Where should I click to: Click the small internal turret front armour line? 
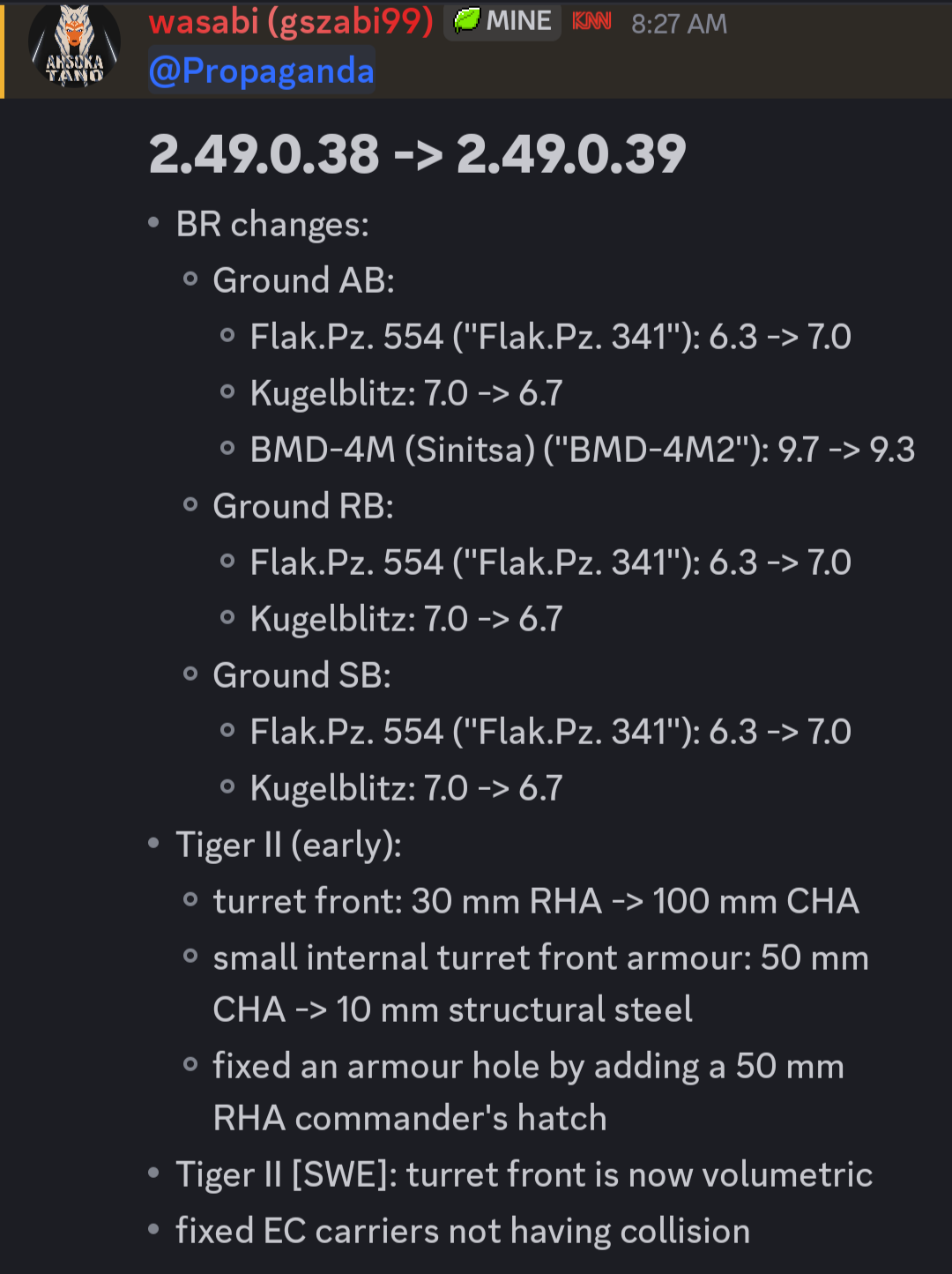tap(539, 958)
